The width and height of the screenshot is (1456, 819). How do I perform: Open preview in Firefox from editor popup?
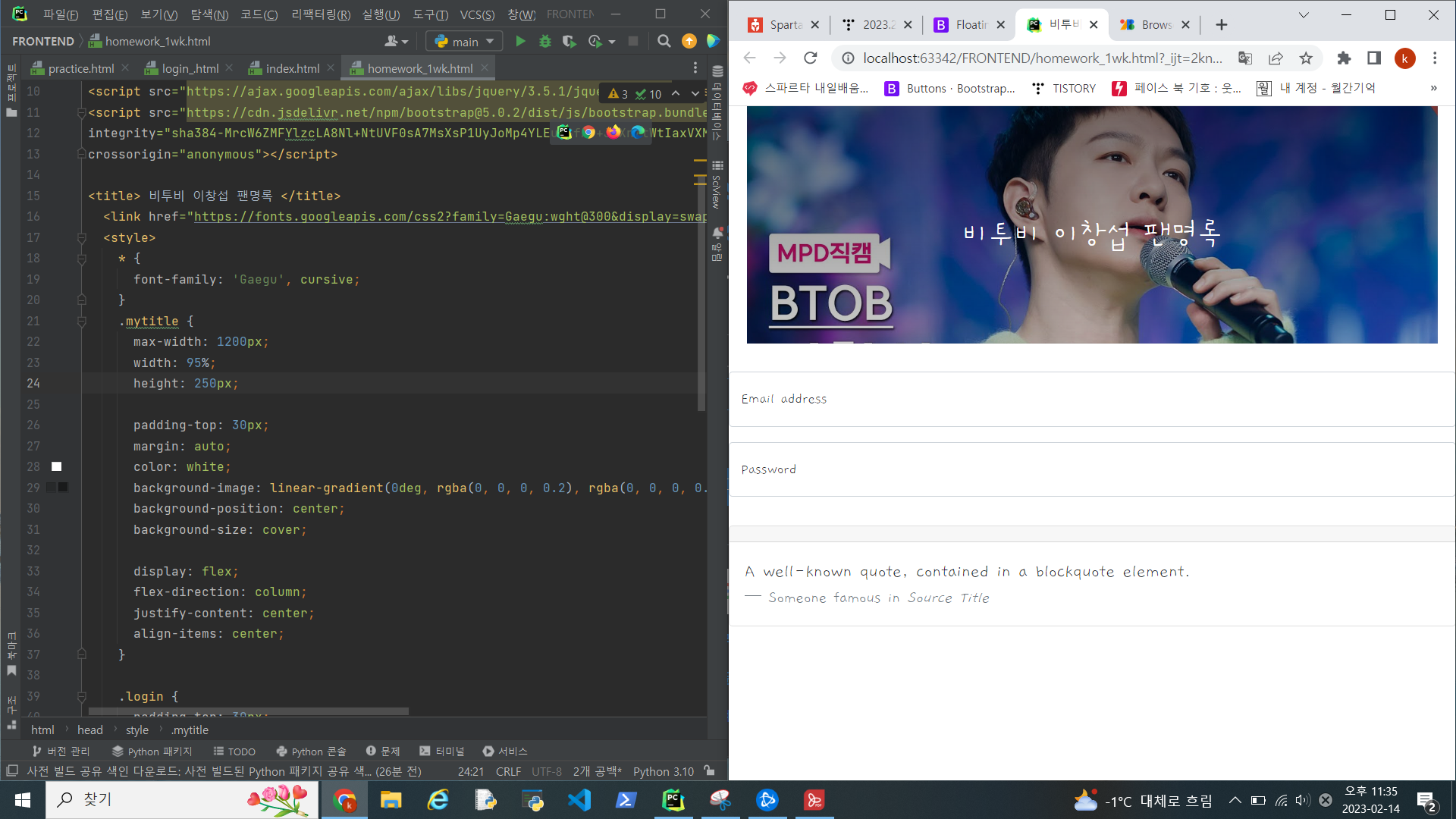613,132
